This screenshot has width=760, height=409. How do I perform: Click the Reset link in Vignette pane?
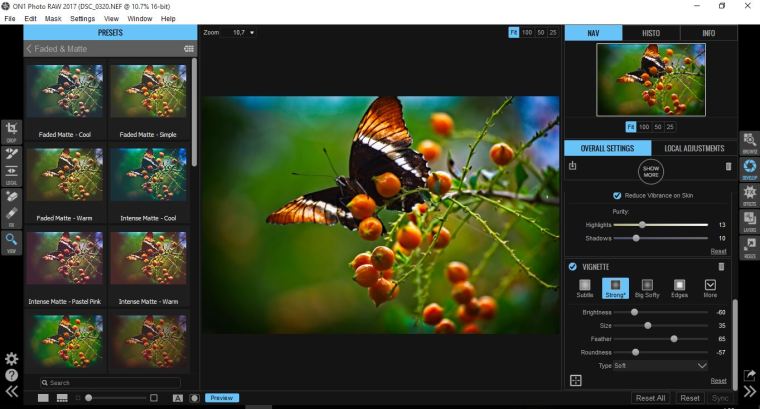[x=718, y=380]
